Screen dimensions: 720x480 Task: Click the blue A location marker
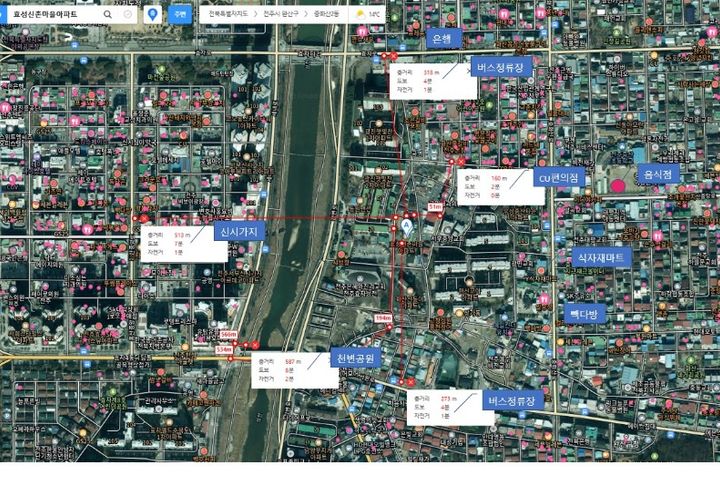tap(406, 226)
